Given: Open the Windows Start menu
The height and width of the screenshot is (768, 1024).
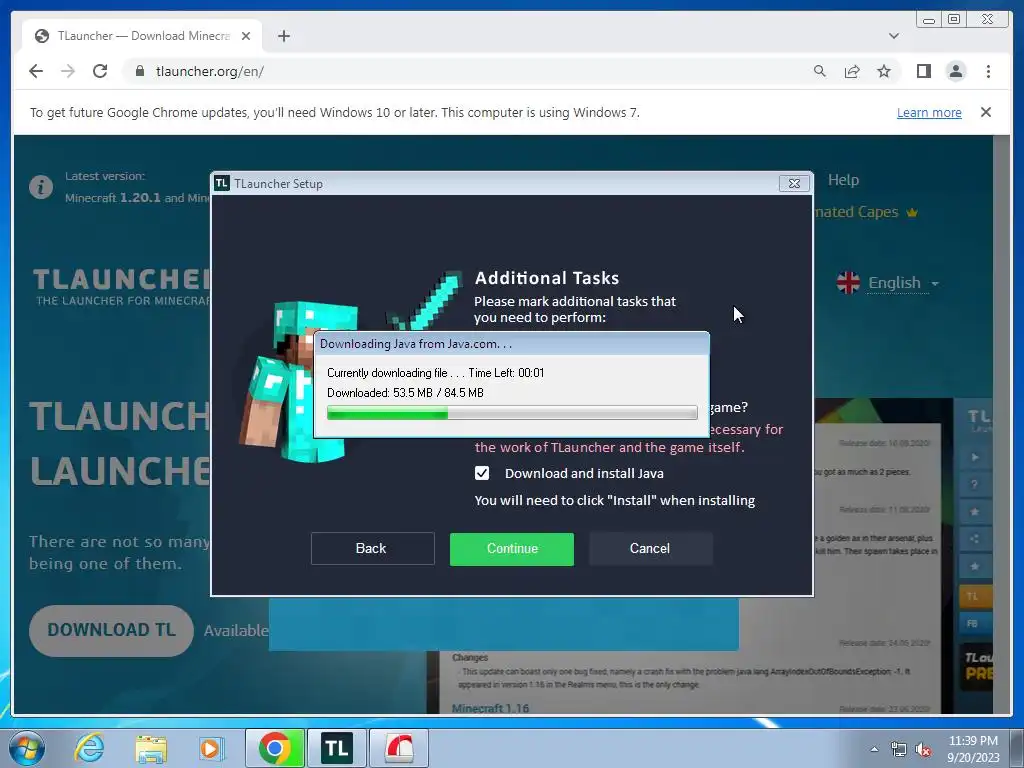Looking at the screenshot, I should (x=26, y=748).
